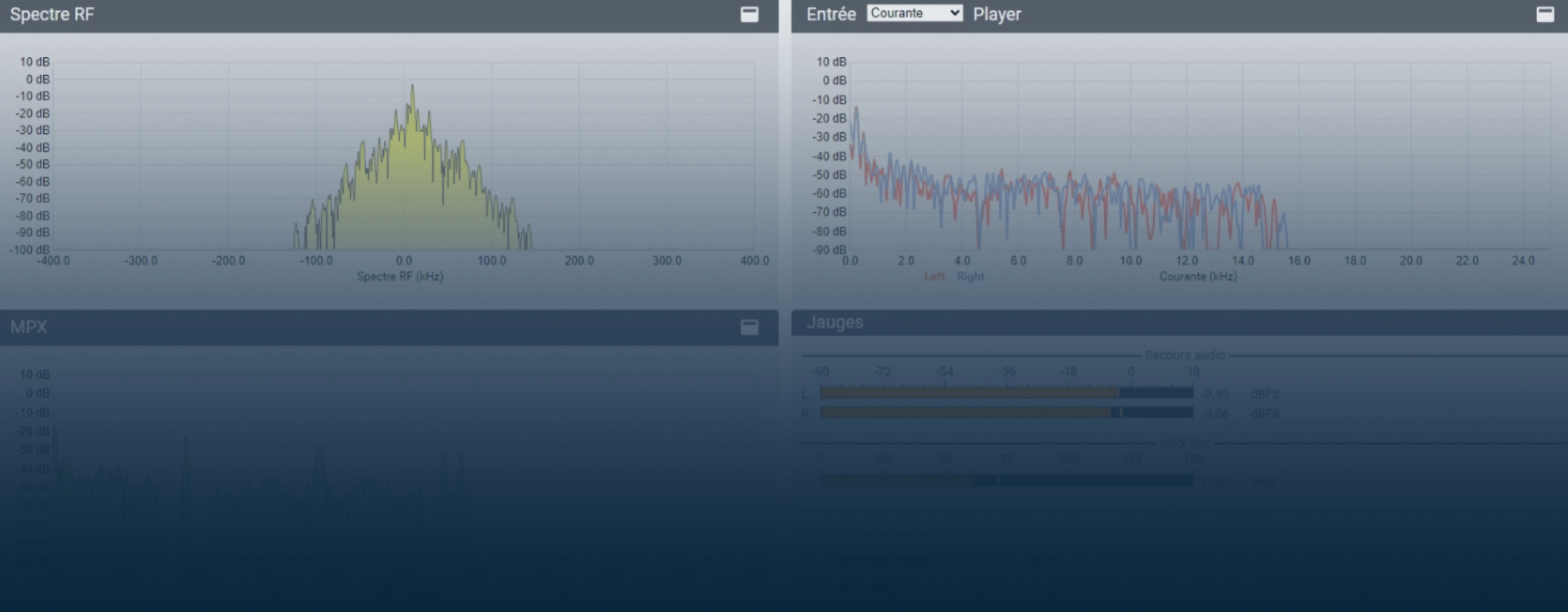Collapse the Entrée Player panel
The image size is (1568, 612).
(1544, 15)
